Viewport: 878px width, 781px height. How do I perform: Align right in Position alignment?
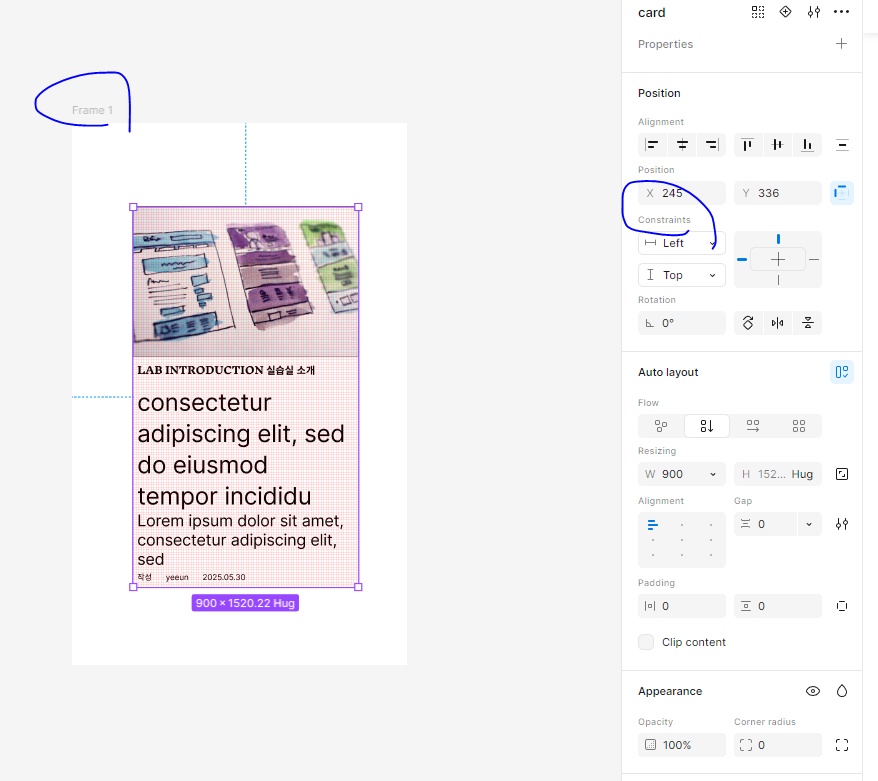coord(712,145)
